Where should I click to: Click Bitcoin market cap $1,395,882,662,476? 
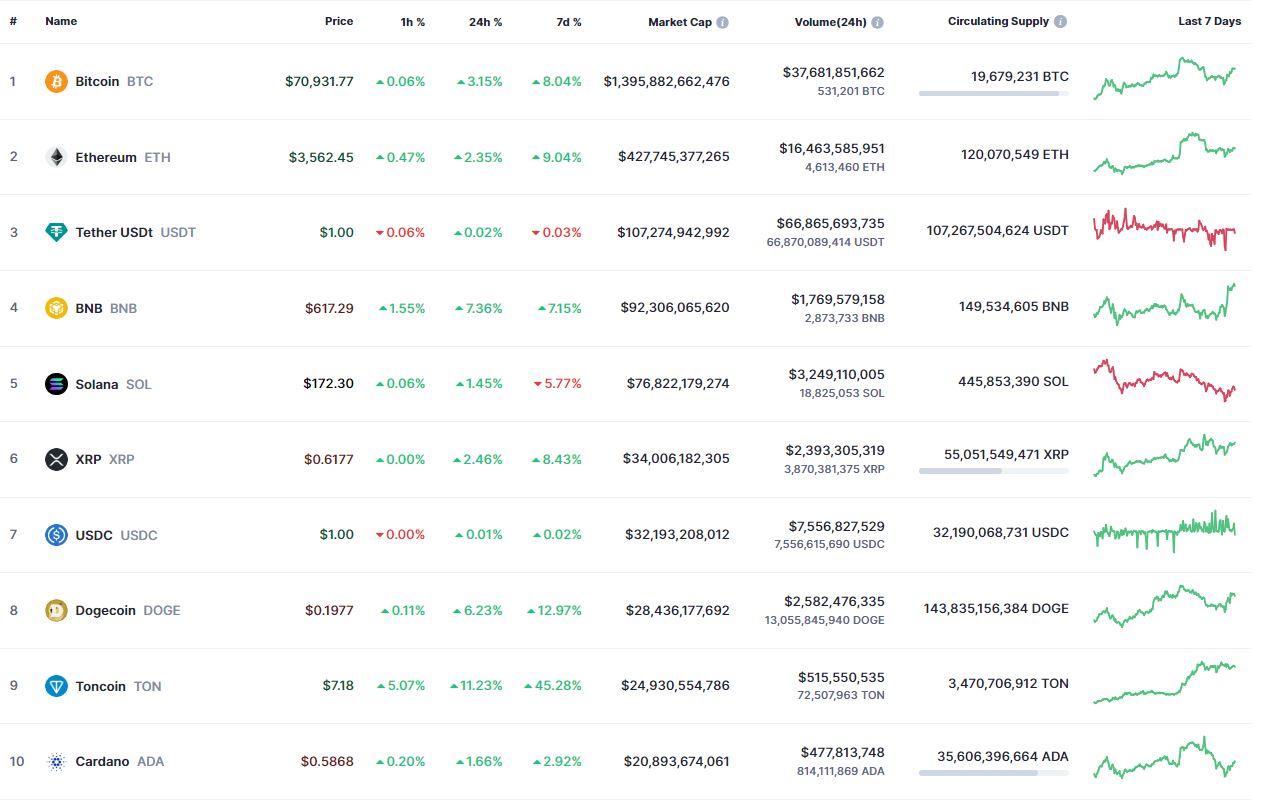click(x=666, y=81)
